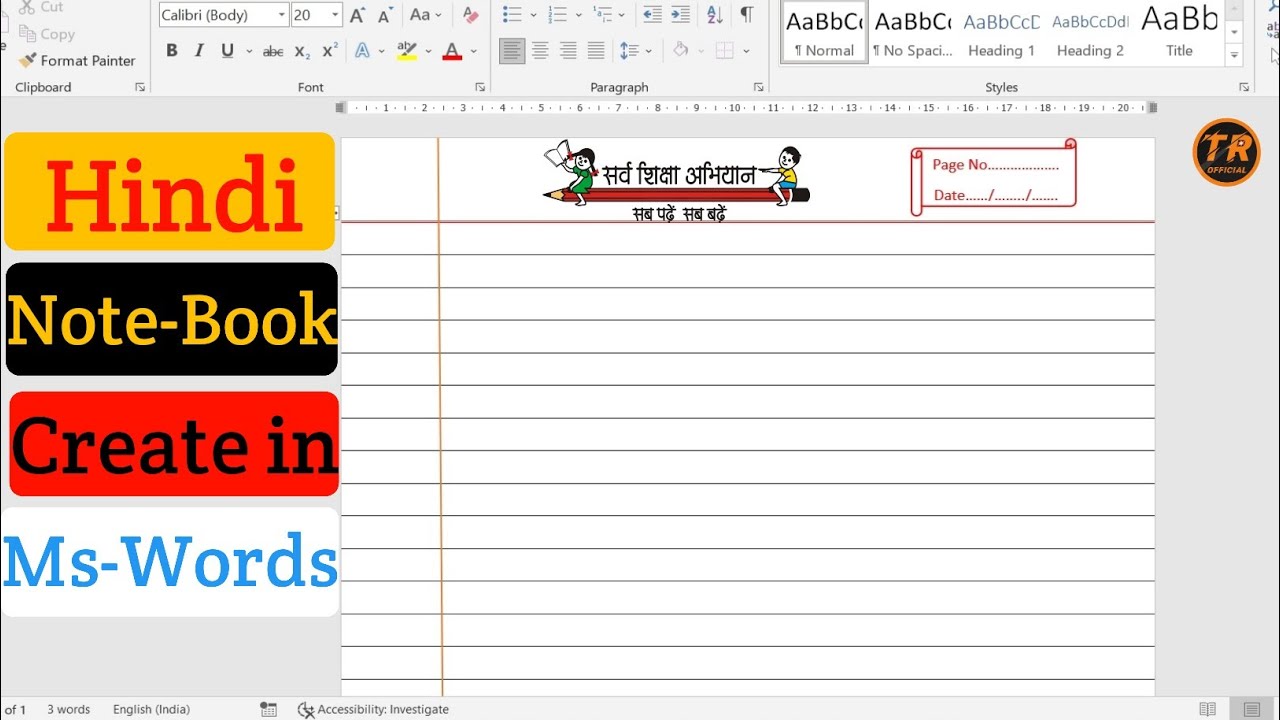Expand the Styles gallery More arrow
The image size is (1280, 720).
(1235, 56)
